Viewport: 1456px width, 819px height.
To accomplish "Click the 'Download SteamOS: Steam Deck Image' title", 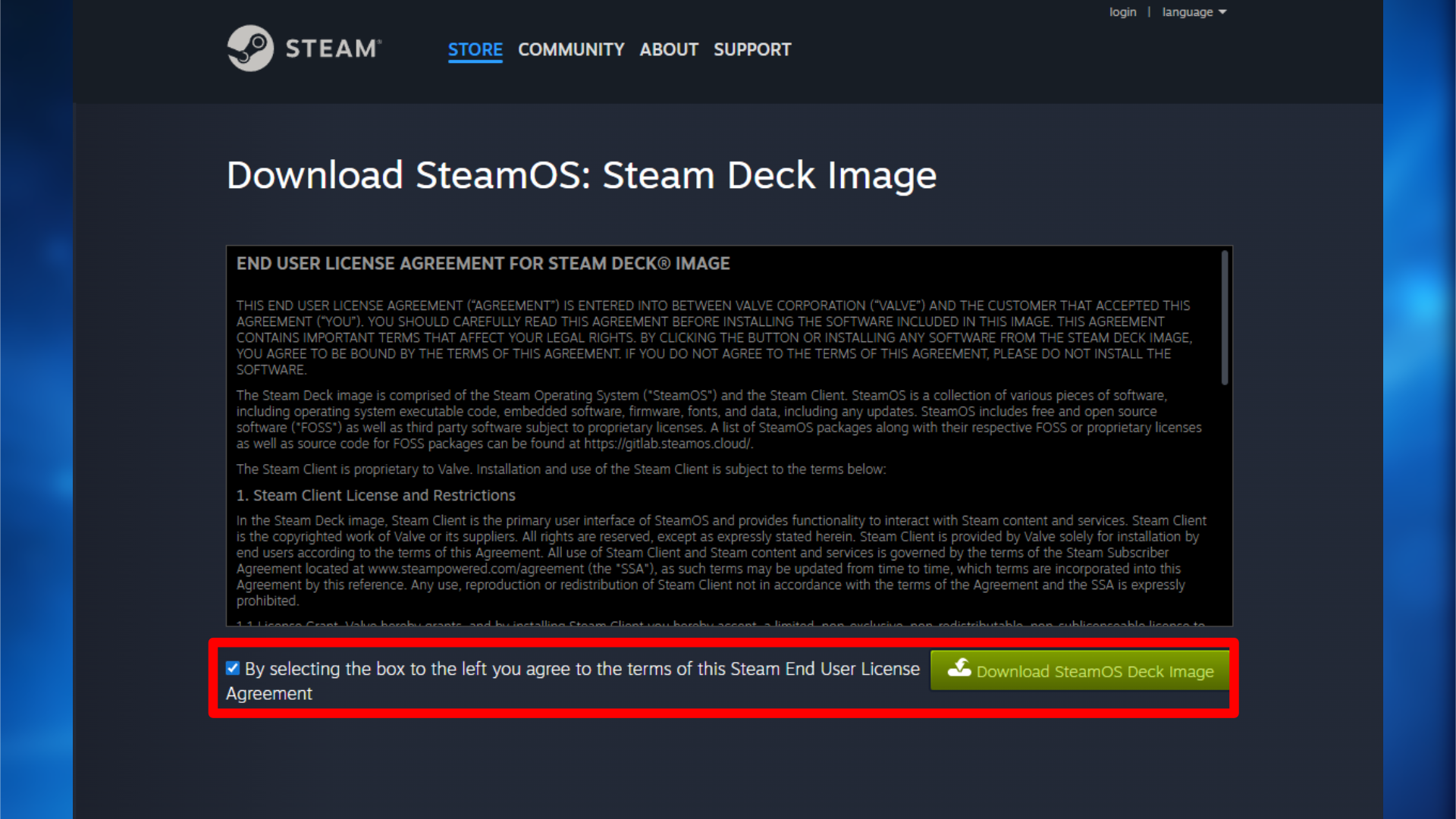I will (x=581, y=175).
